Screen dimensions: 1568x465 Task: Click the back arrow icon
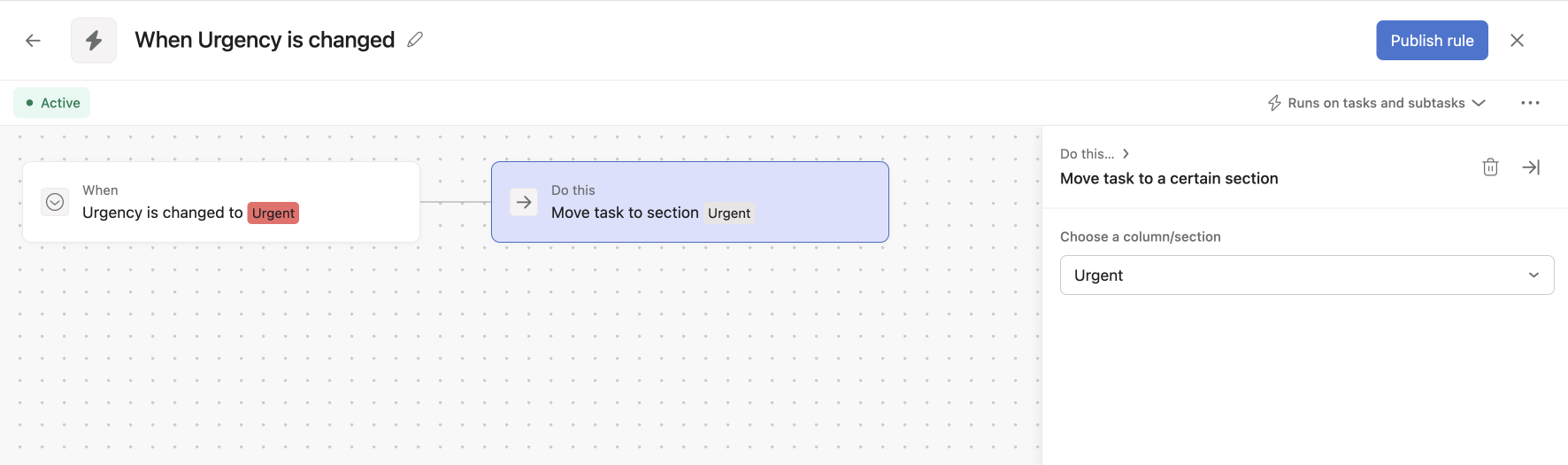[33, 41]
